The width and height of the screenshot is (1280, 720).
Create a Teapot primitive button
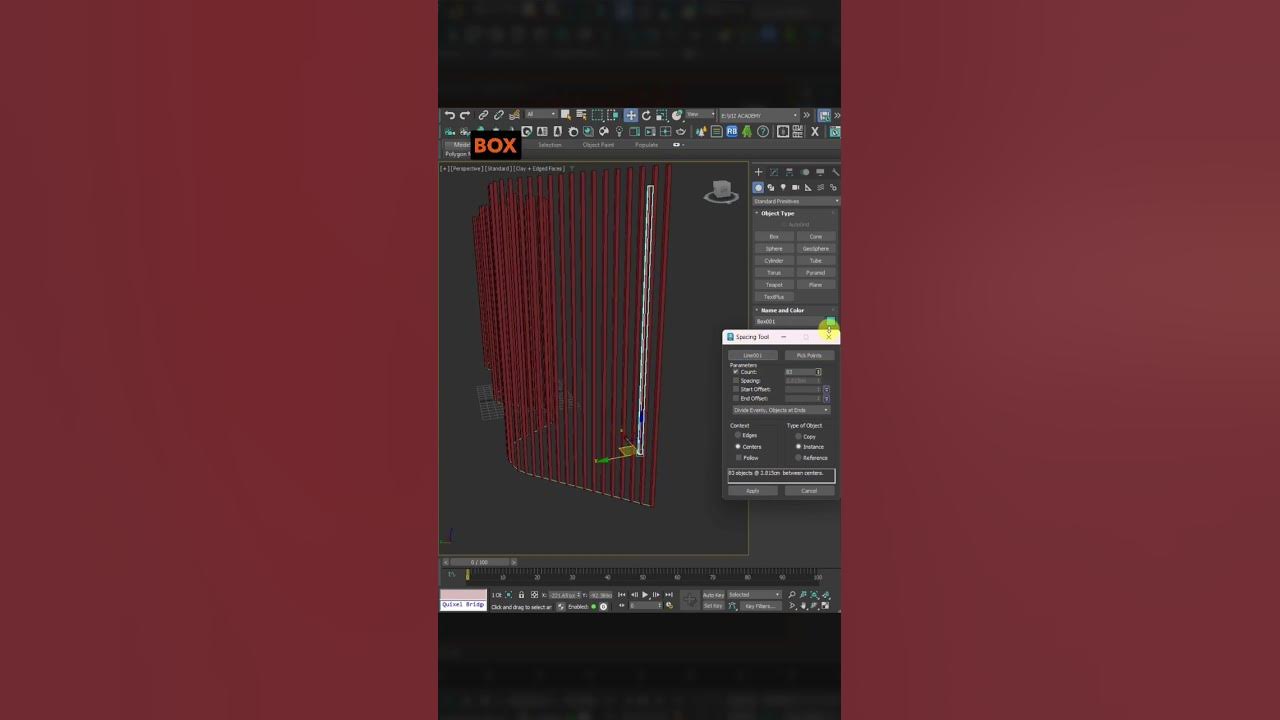[x=774, y=285]
